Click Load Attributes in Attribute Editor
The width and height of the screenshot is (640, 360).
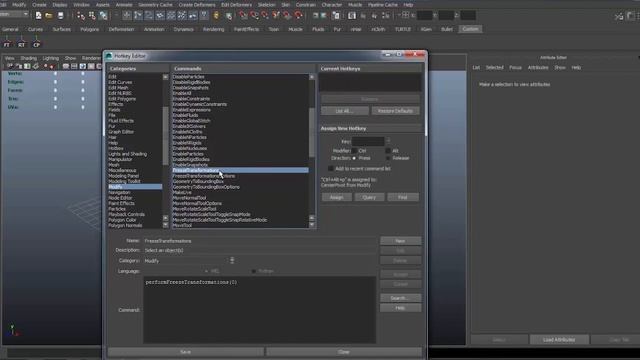(x=559, y=340)
